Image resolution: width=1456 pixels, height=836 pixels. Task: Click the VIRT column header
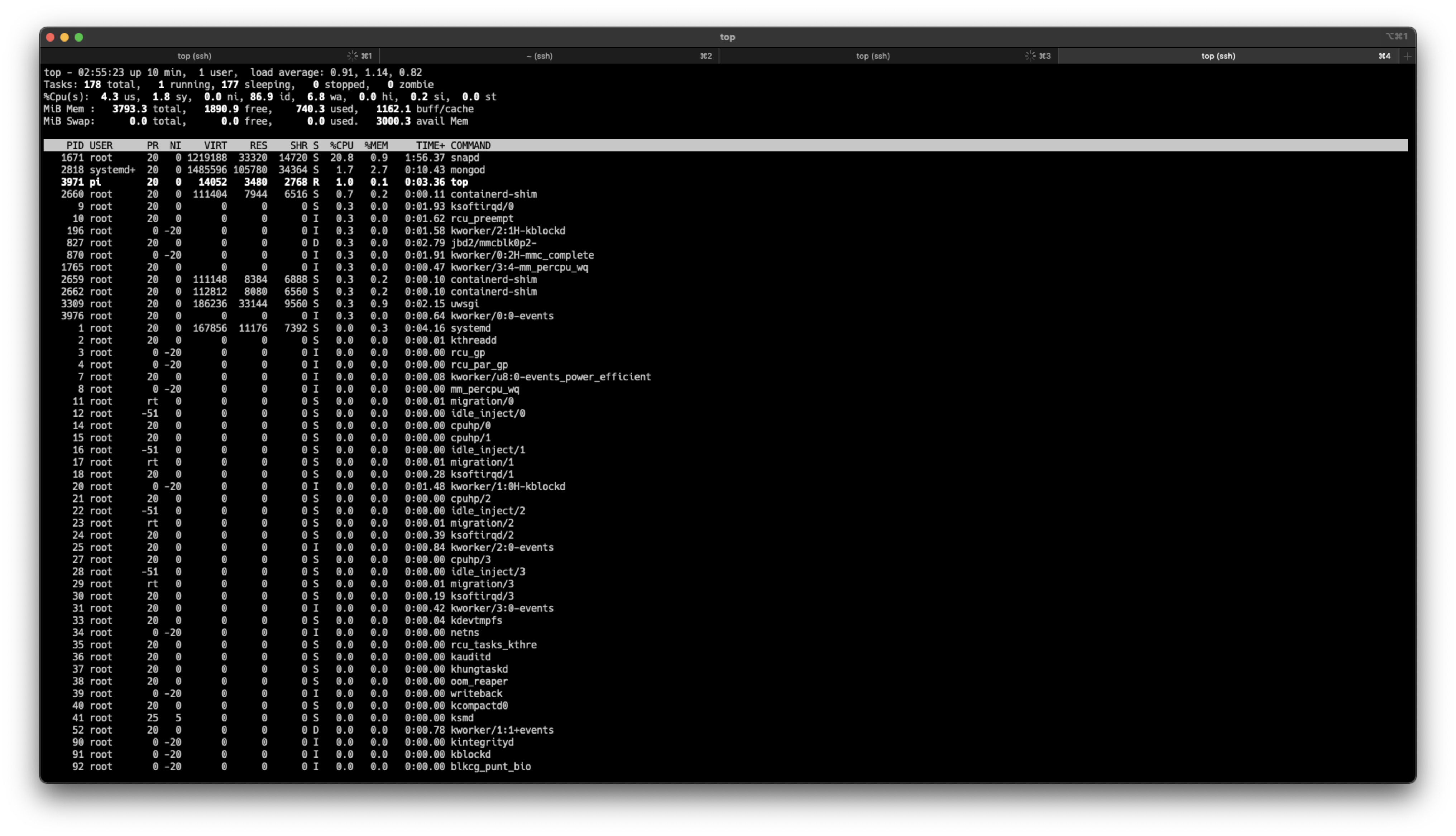click(215, 145)
